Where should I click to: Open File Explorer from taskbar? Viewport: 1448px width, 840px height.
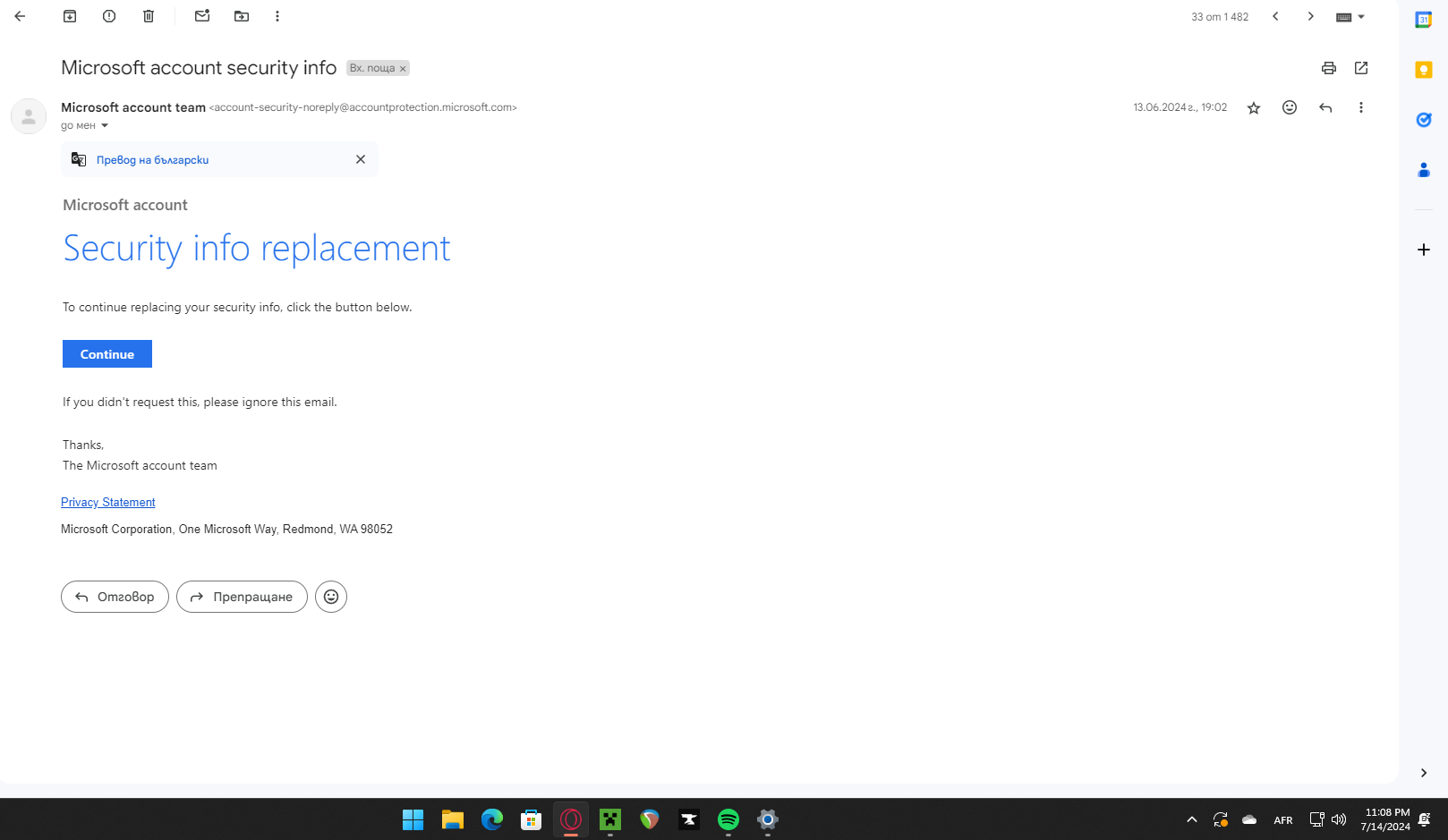pos(453,819)
